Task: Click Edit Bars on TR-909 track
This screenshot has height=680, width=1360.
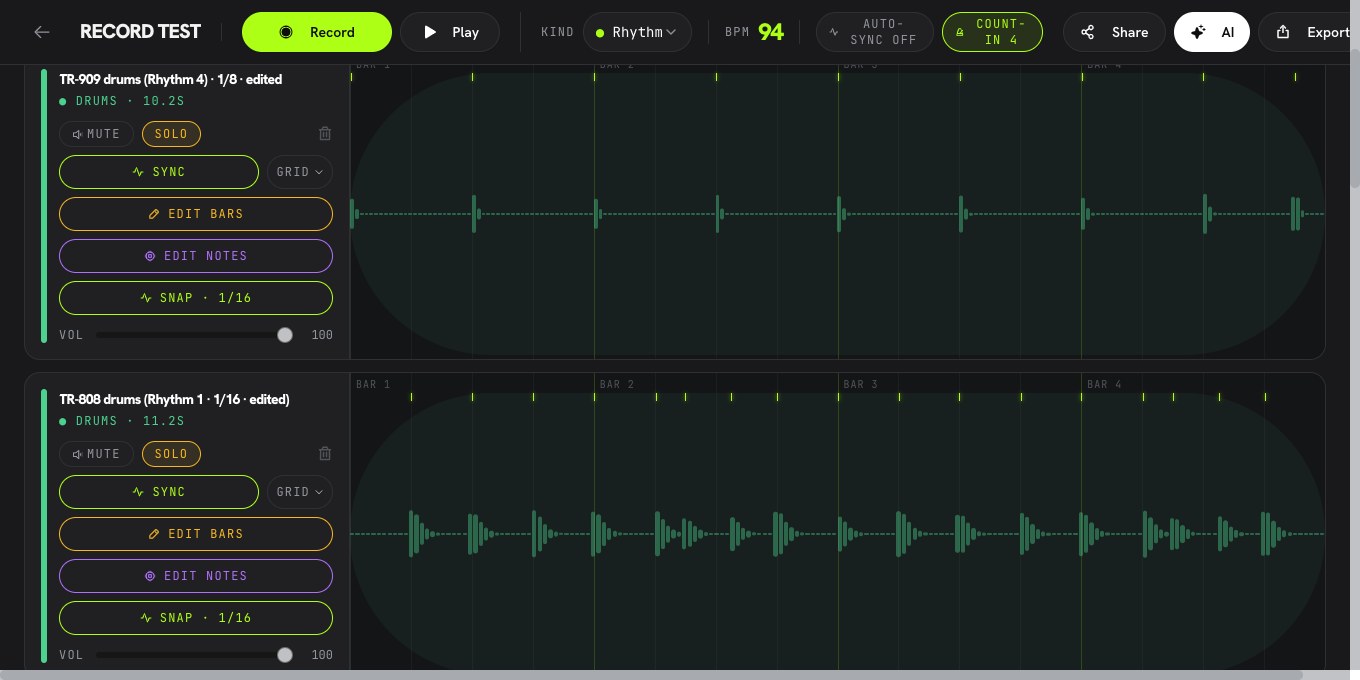Action: [196, 214]
